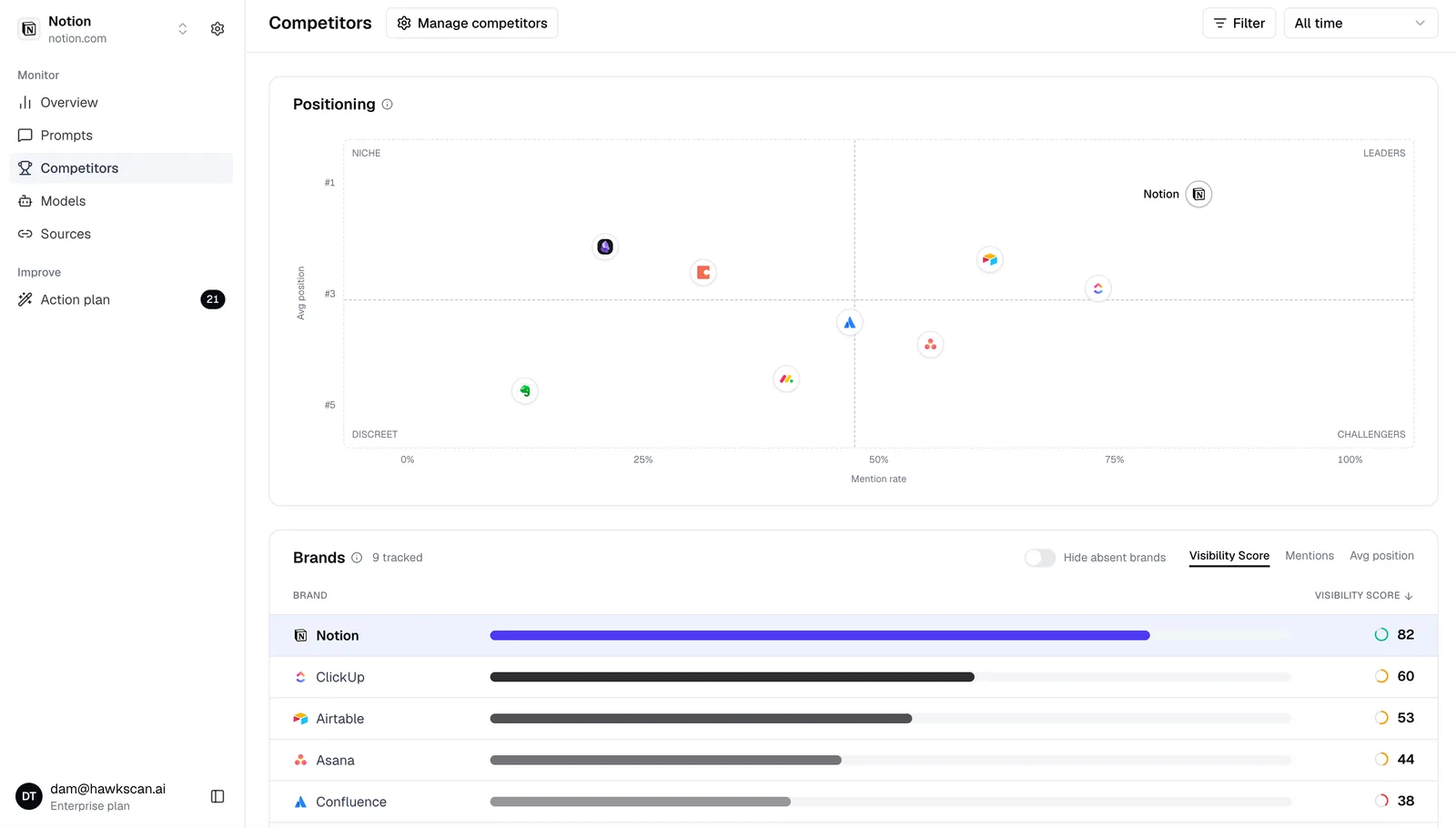
Task: Select Competitors in sidebar
Action: click(x=121, y=168)
